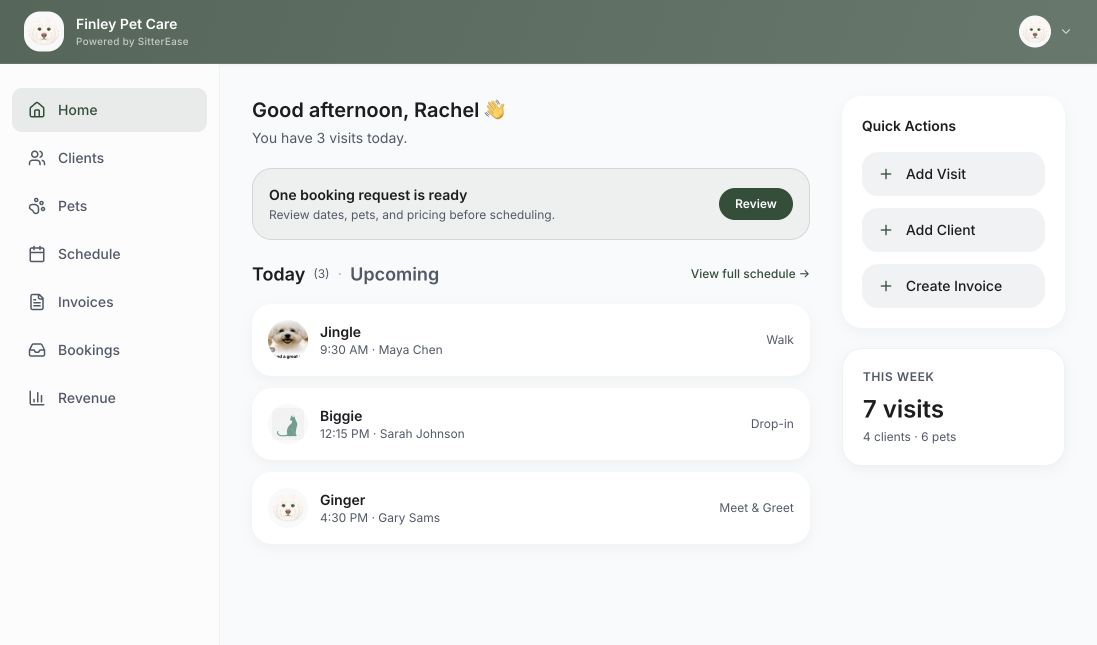Open the Revenue bar chart icon

click(37, 398)
